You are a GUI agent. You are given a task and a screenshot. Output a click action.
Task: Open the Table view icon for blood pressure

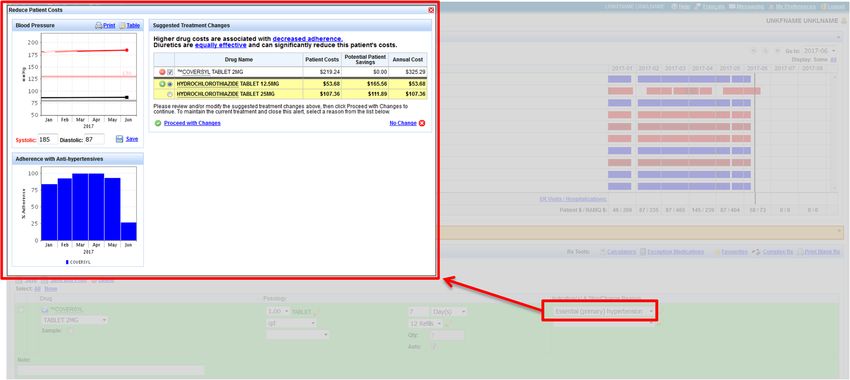123,25
